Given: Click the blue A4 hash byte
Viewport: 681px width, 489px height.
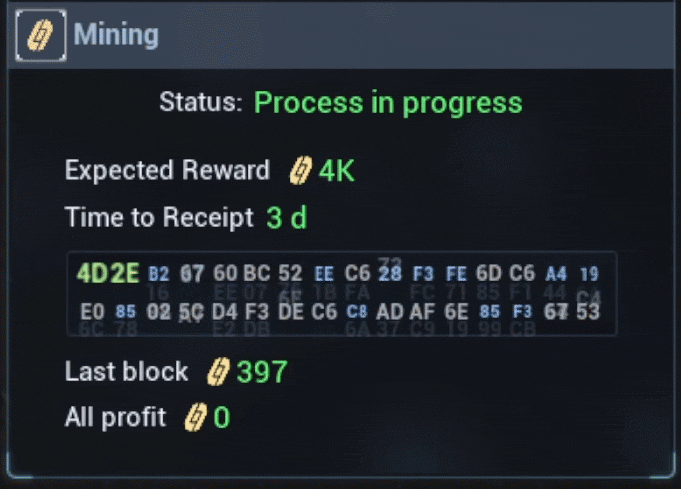Looking at the screenshot, I should click(x=556, y=274).
